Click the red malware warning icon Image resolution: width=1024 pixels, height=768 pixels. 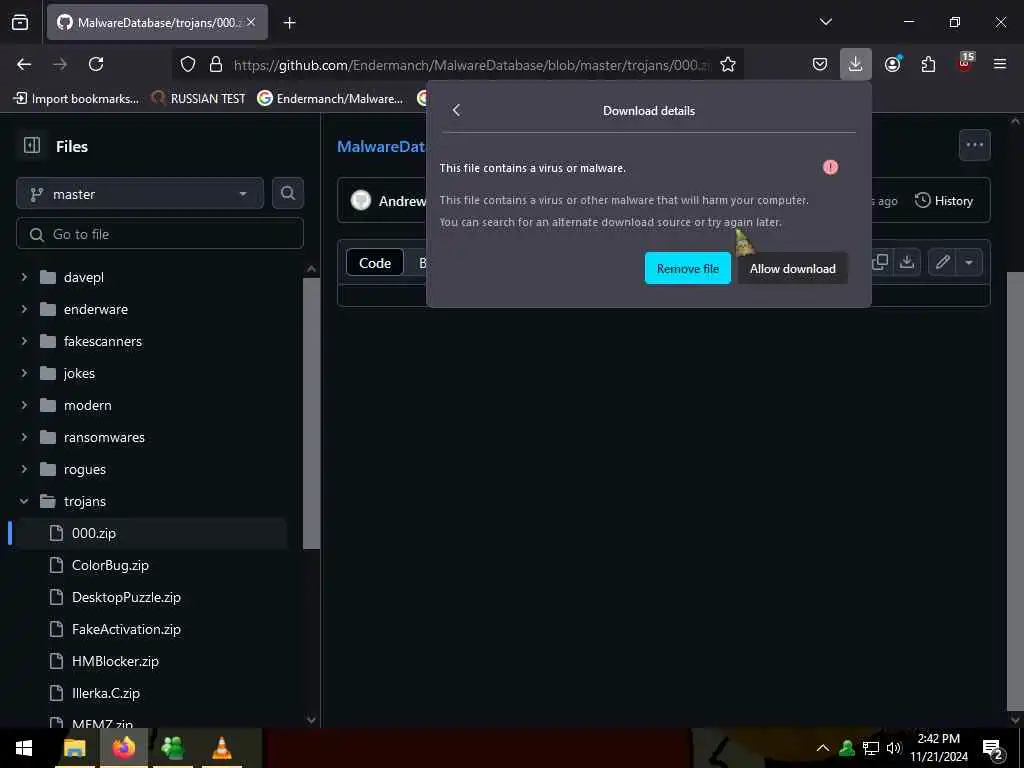(830, 167)
